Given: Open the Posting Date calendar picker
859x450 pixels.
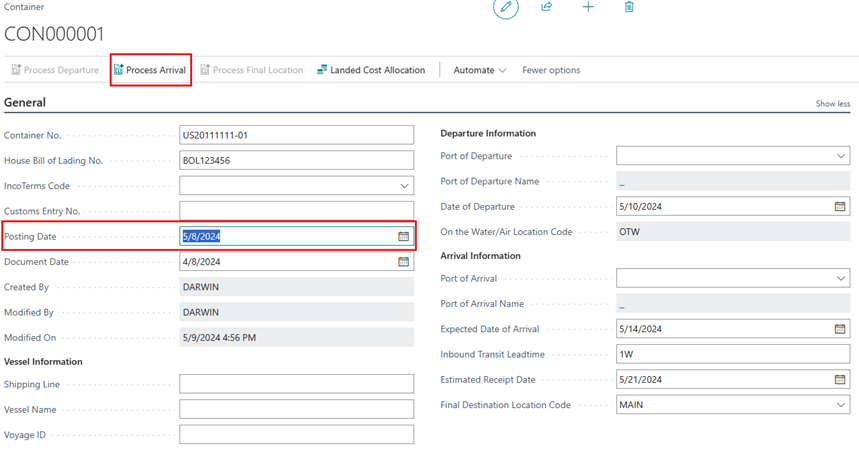Looking at the screenshot, I should [404, 236].
